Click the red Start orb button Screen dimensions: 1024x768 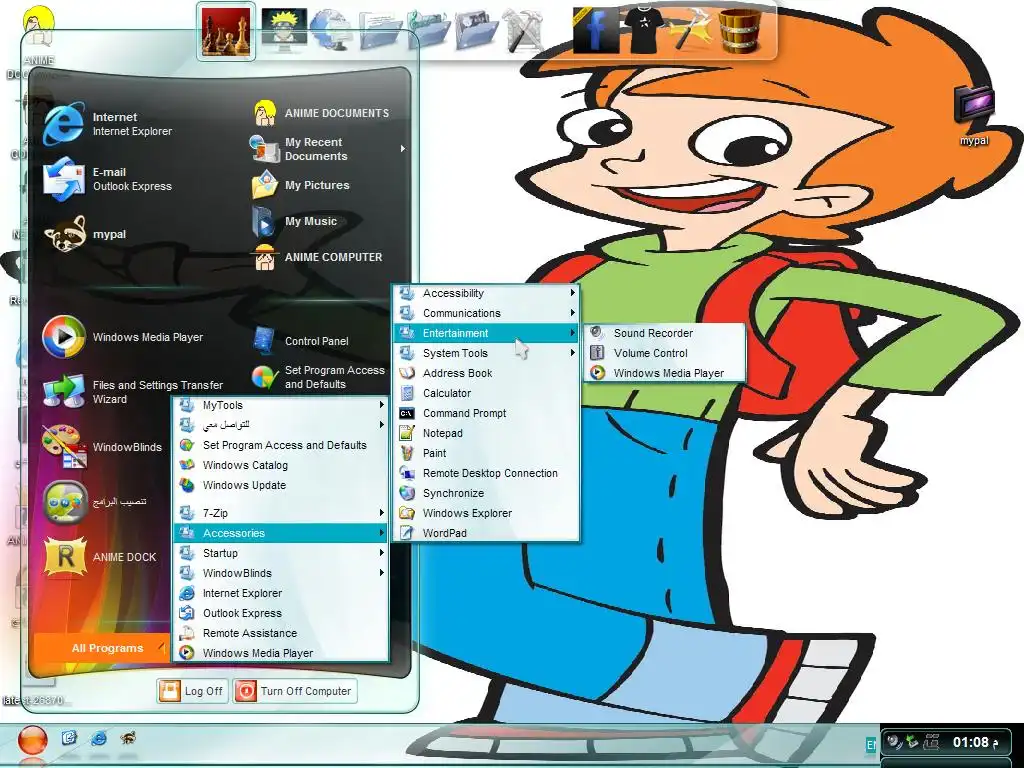(x=33, y=741)
